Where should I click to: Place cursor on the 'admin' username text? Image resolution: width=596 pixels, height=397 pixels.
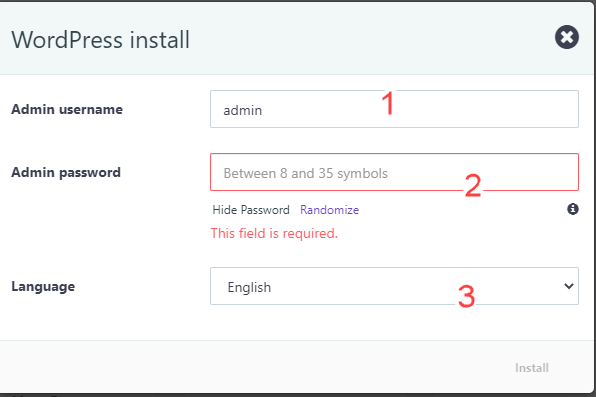(x=243, y=111)
